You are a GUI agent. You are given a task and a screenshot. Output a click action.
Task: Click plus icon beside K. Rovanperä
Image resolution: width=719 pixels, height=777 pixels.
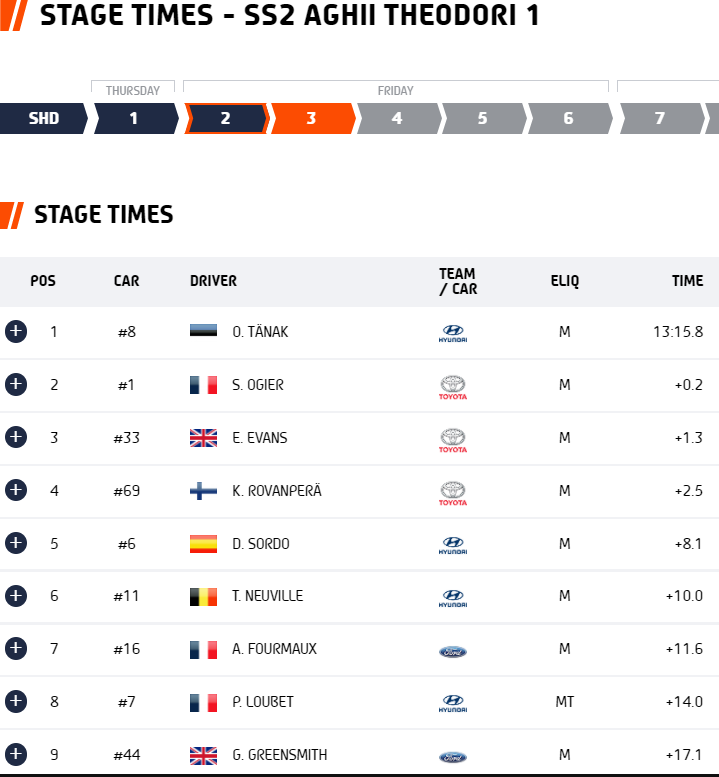pyautogui.click(x=16, y=490)
